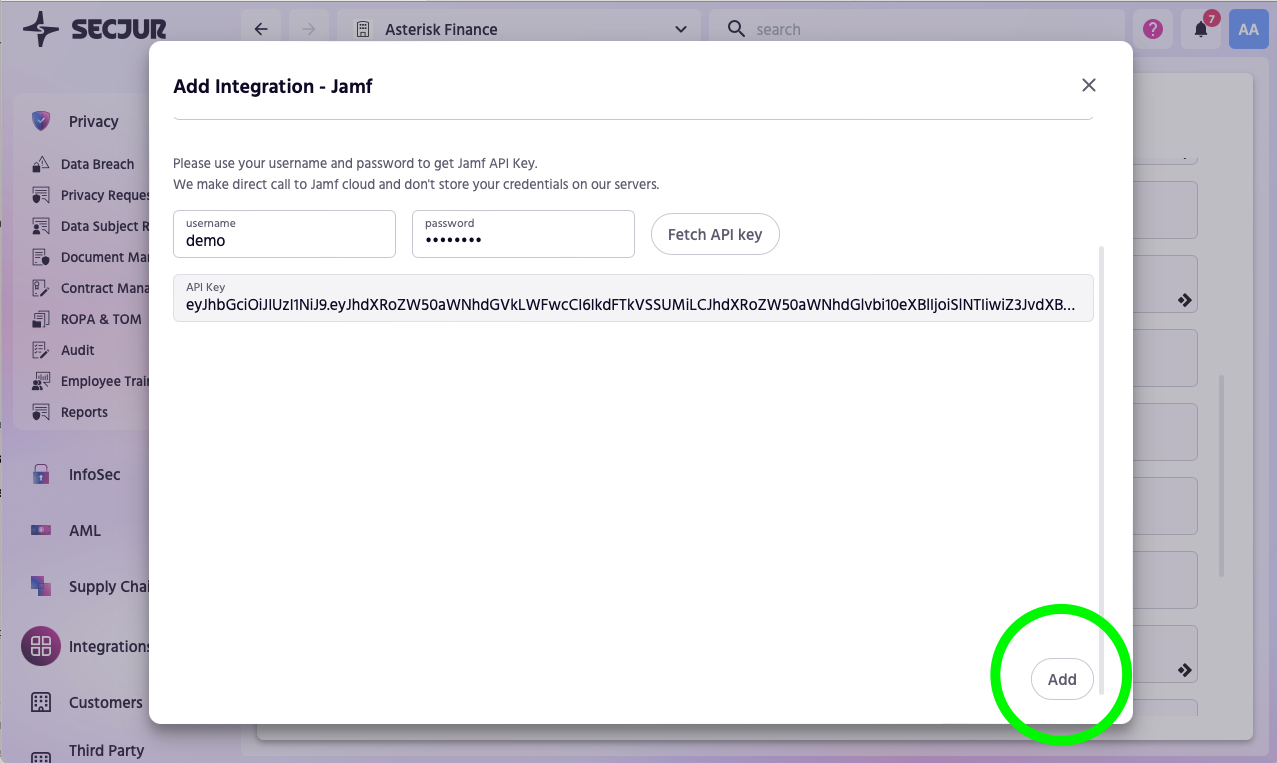Viewport: 1277px width, 763px height.
Task: Open Audit in sidebar
Action: tap(77, 350)
